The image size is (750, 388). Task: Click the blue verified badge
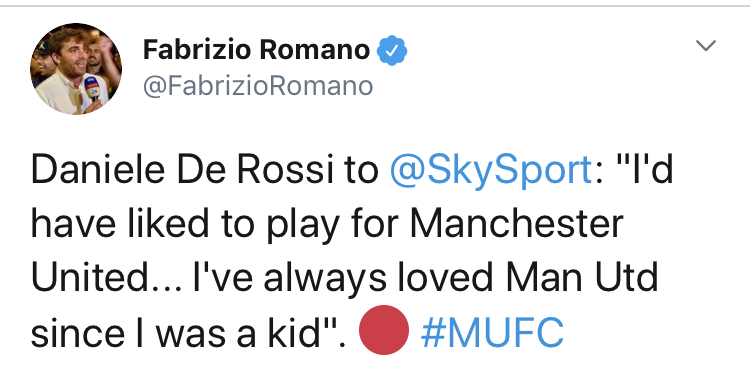tap(392, 50)
